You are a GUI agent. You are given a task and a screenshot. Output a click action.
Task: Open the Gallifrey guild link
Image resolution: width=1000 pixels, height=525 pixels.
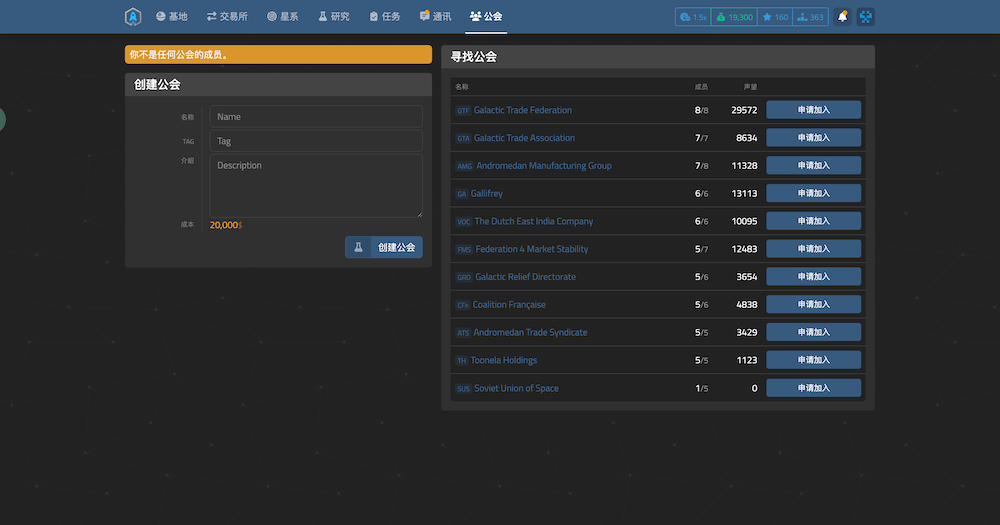pyautogui.click(x=486, y=194)
